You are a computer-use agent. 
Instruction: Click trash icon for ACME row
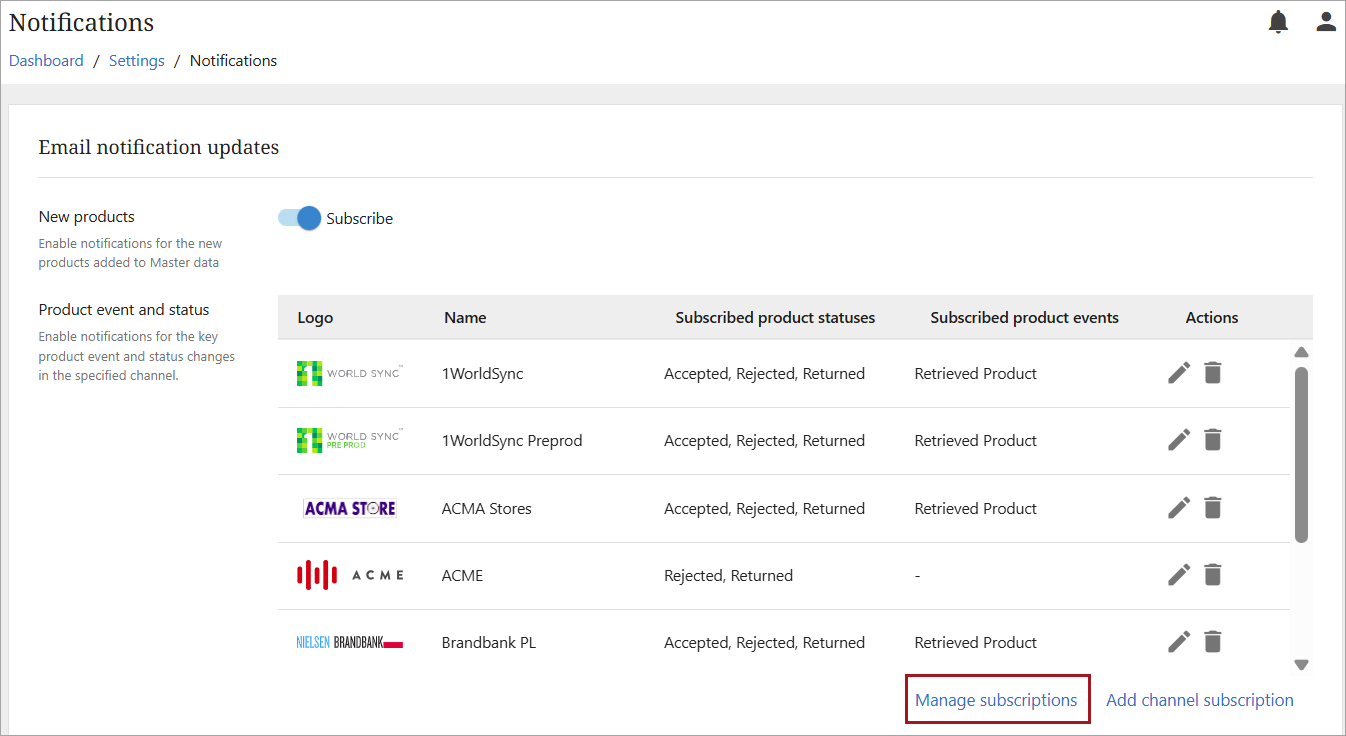coord(1212,575)
